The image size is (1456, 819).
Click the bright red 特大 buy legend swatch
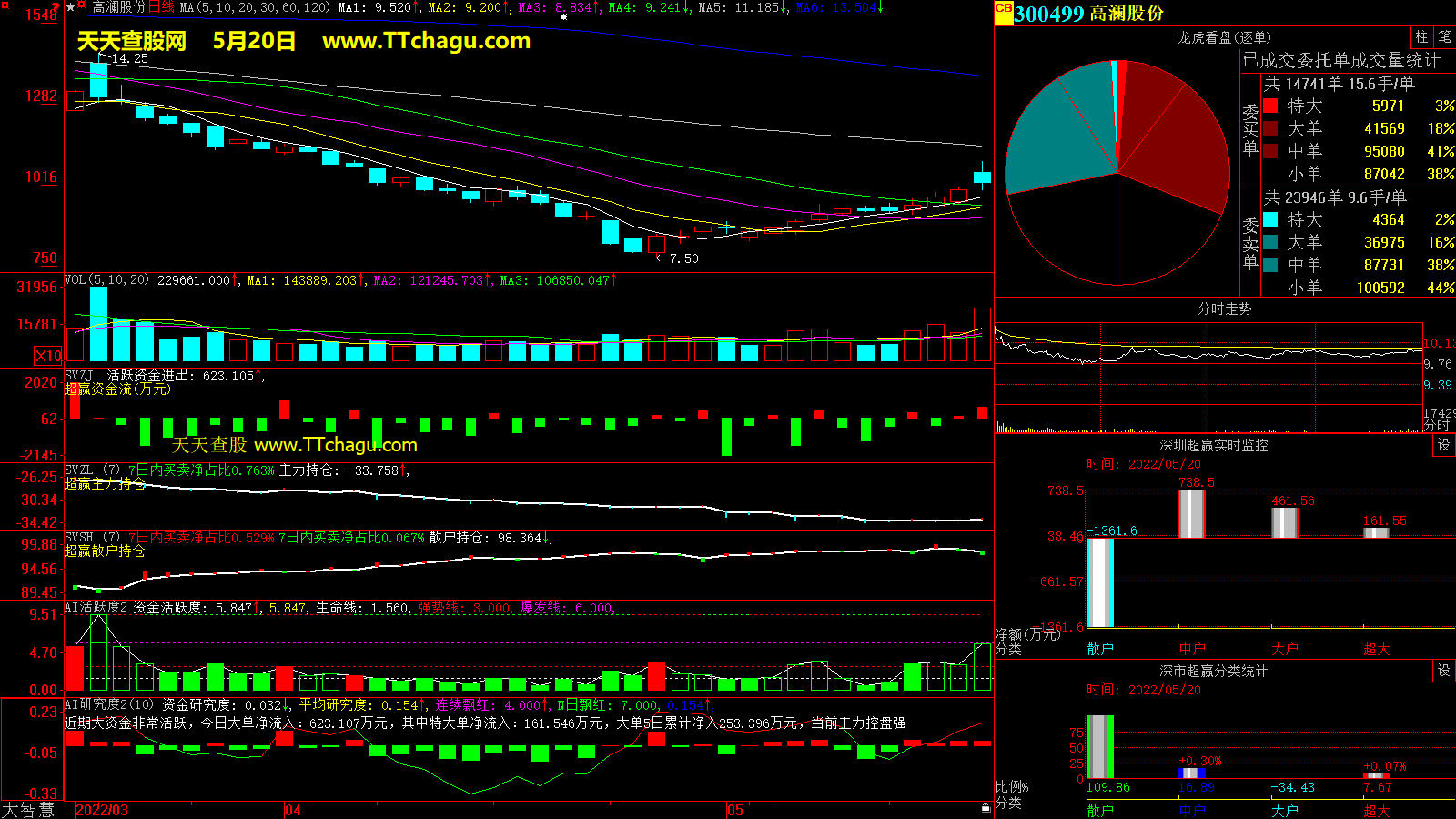click(x=1270, y=106)
